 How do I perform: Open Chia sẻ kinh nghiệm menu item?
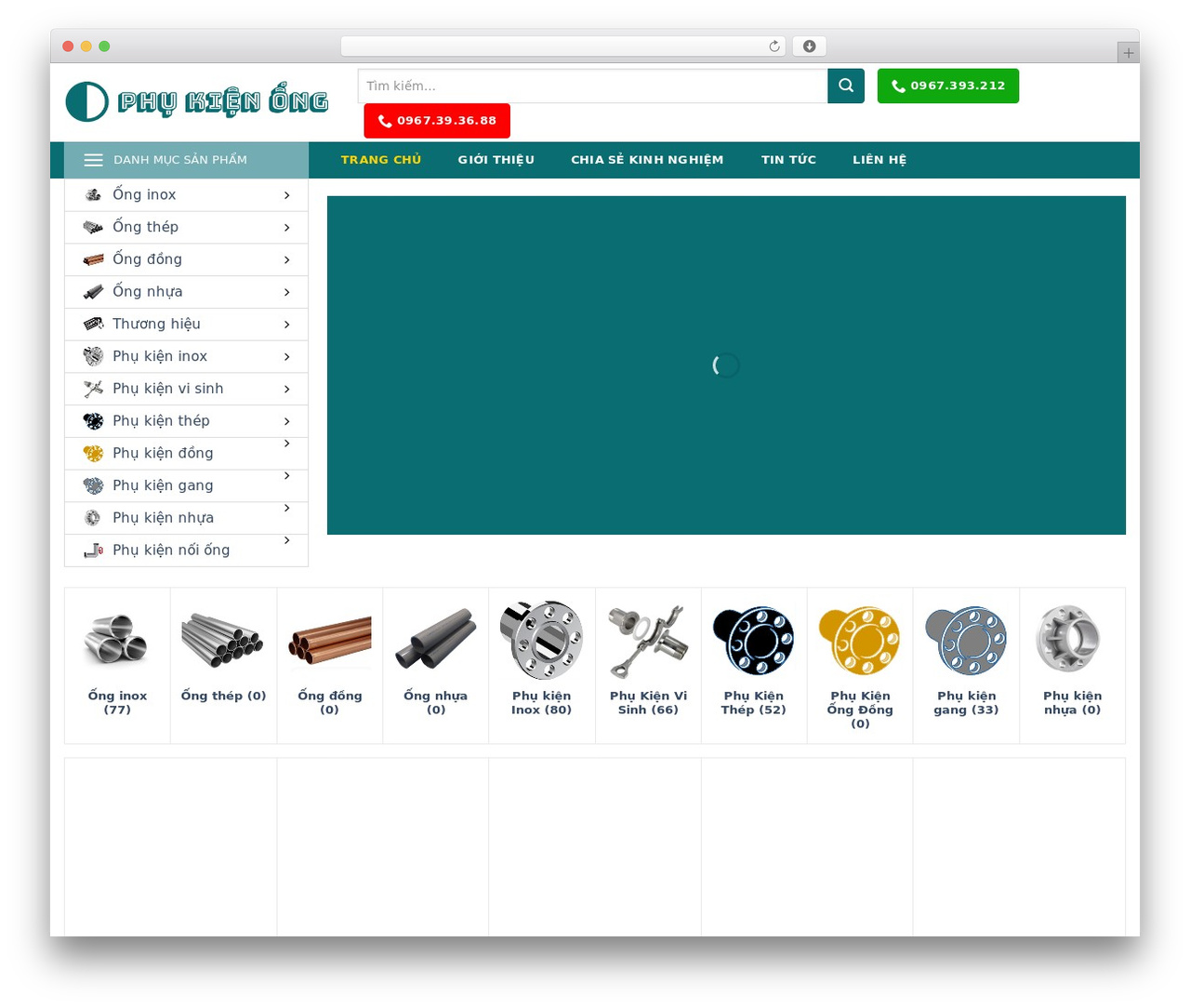point(647,160)
